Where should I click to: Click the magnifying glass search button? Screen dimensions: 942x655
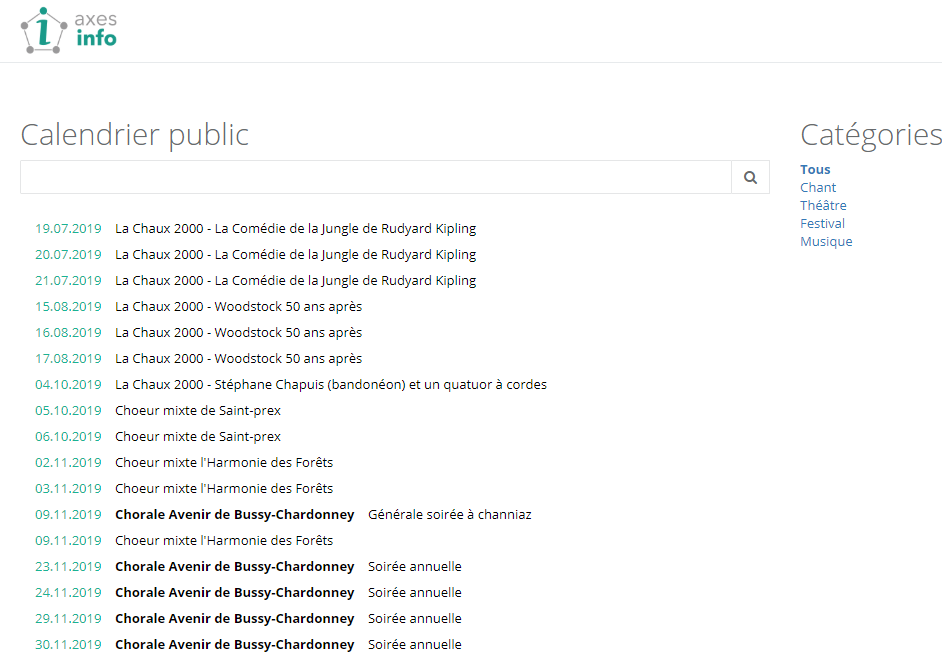click(x=750, y=177)
